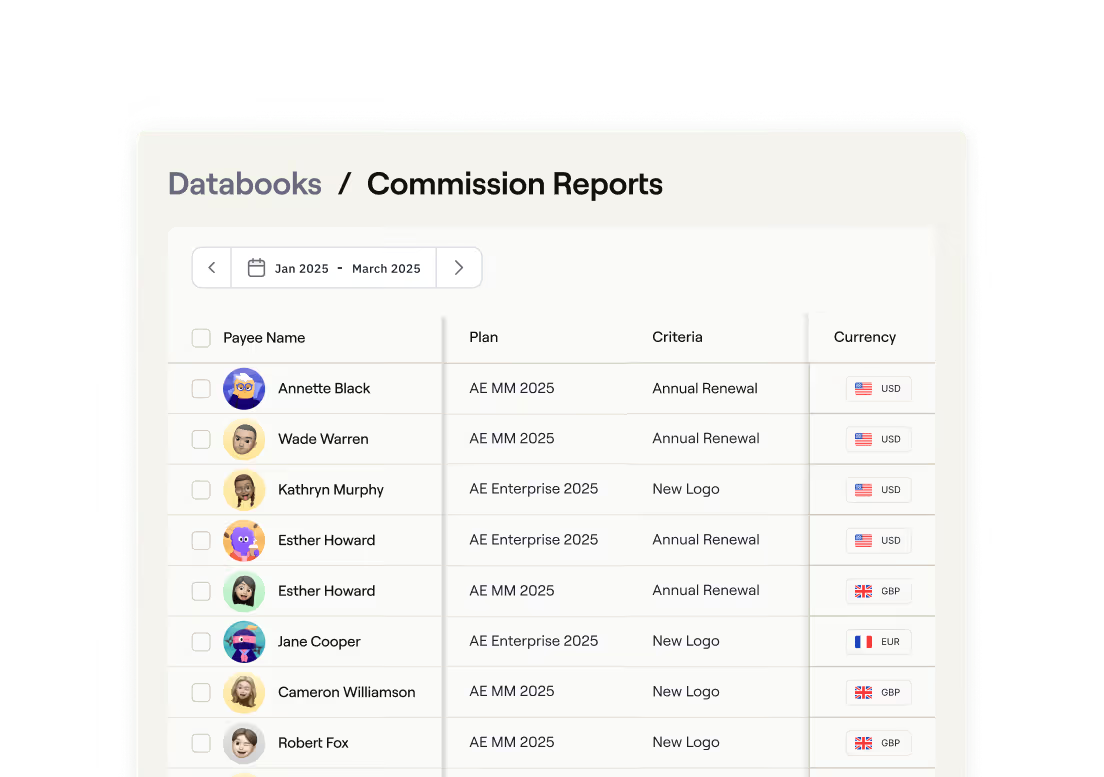Select Jane Cooper's ninja avatar
This screenshot has width=1104, height=777.
(x=244, y=642)
